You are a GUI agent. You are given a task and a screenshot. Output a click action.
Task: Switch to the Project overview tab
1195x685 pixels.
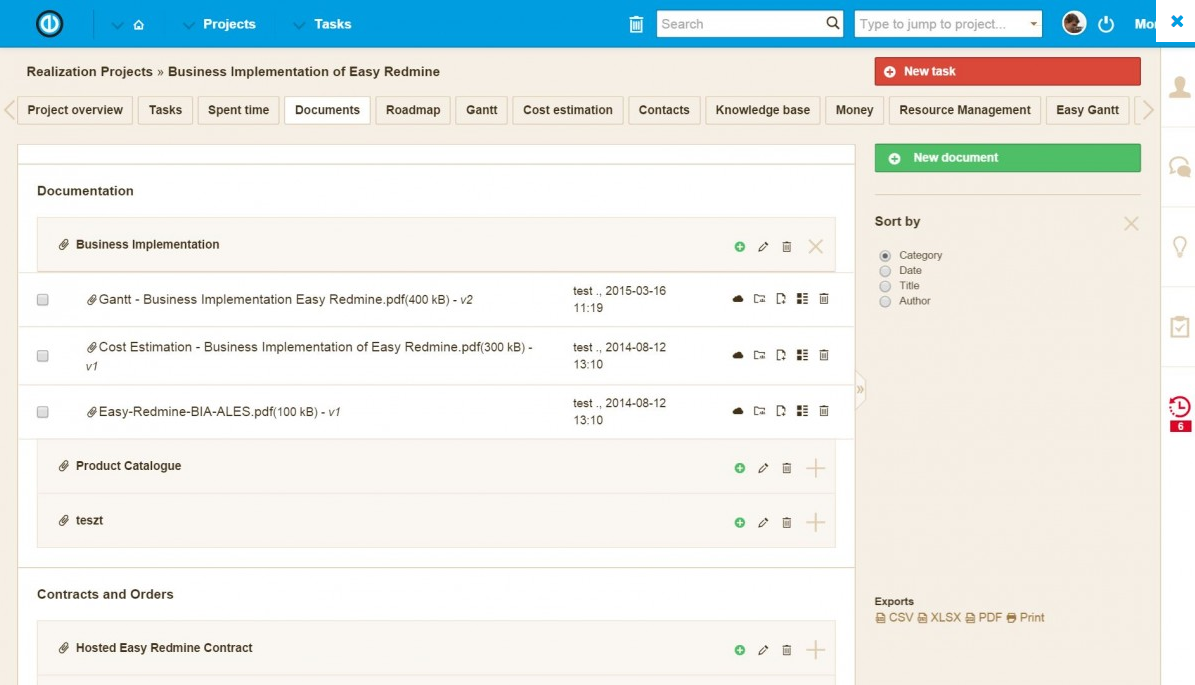pyautogui.click(x=75, y=110)
